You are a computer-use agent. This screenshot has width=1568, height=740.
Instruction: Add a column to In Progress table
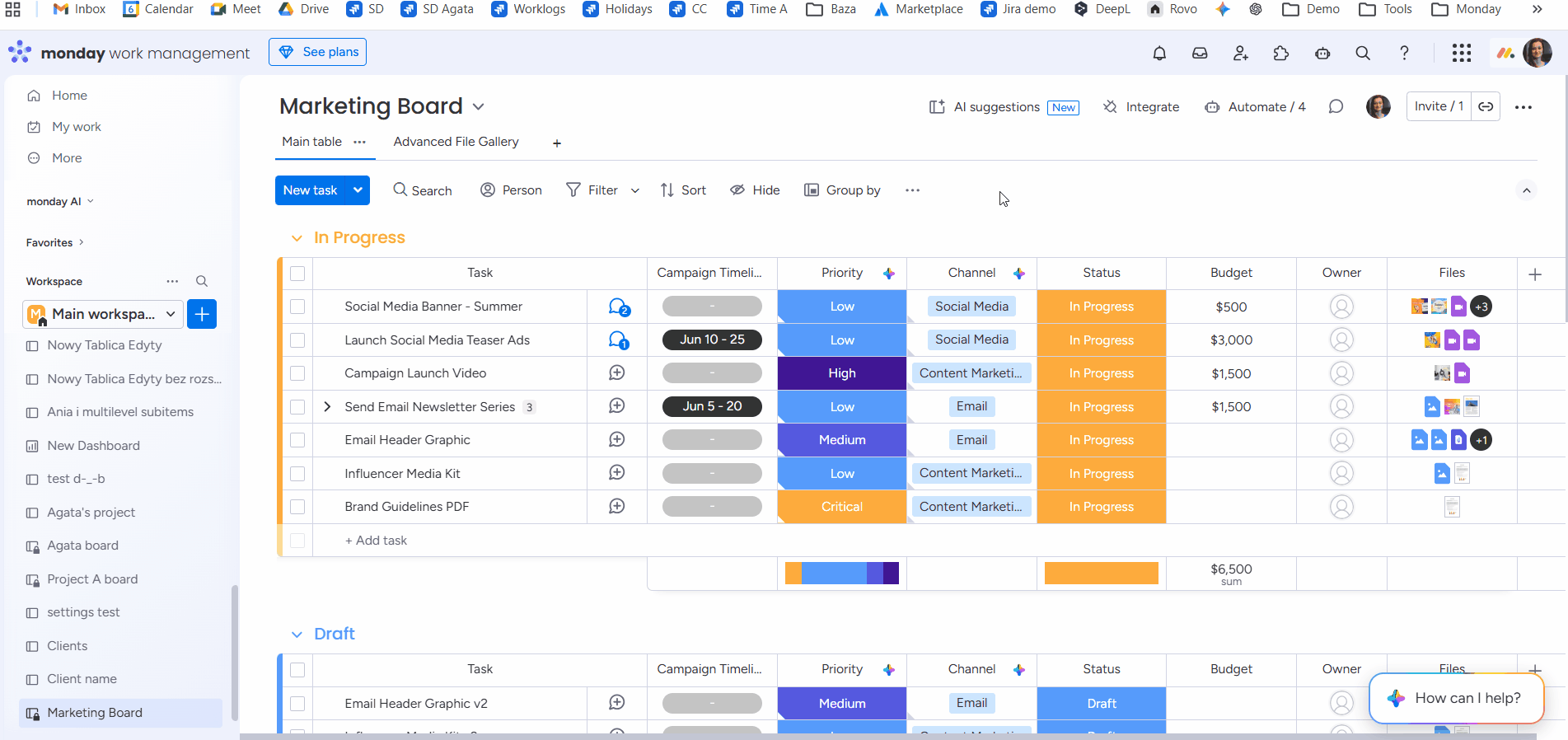[x=1535, y=274]
